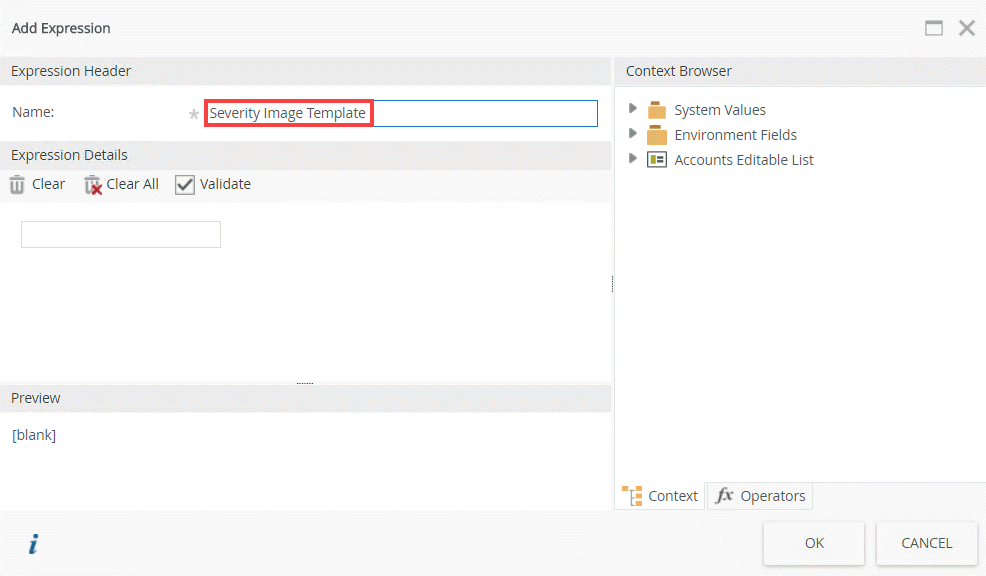Image resolution: width=986 pixels, height=576 pixels.
Task: Click the Accounts Editable List view icon
Action: tap(657, 160)
